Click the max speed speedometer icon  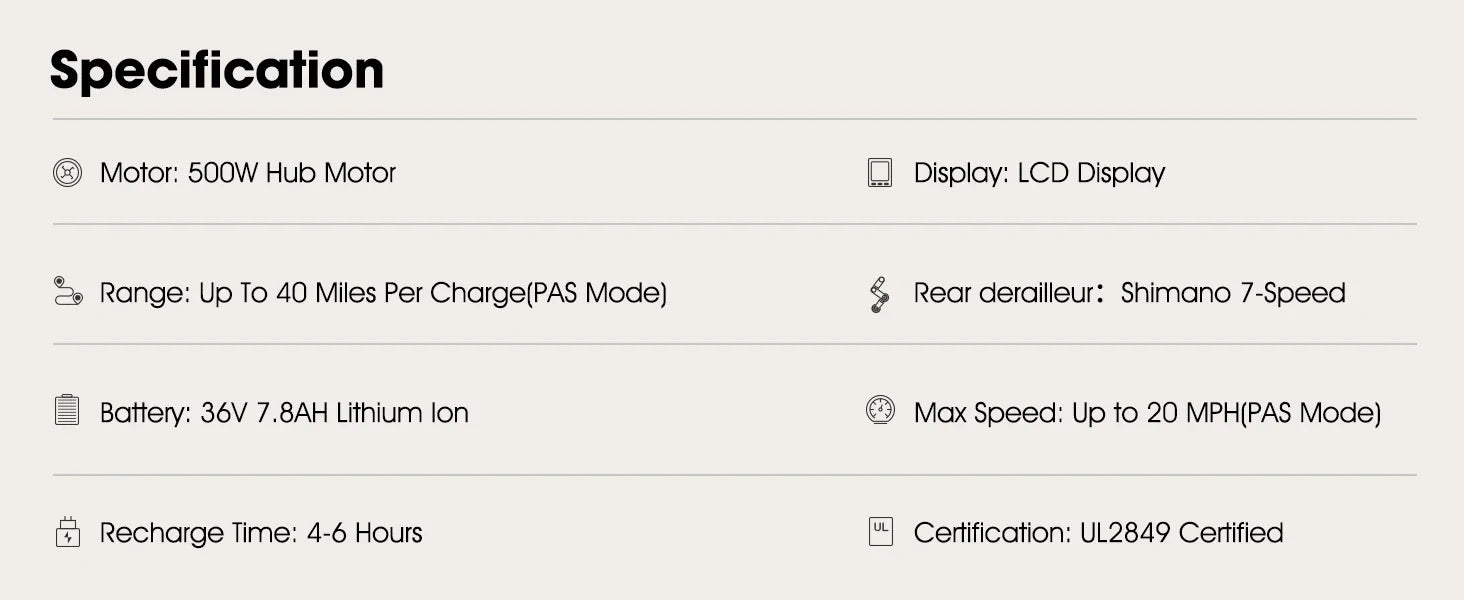[x=880, y=411]
